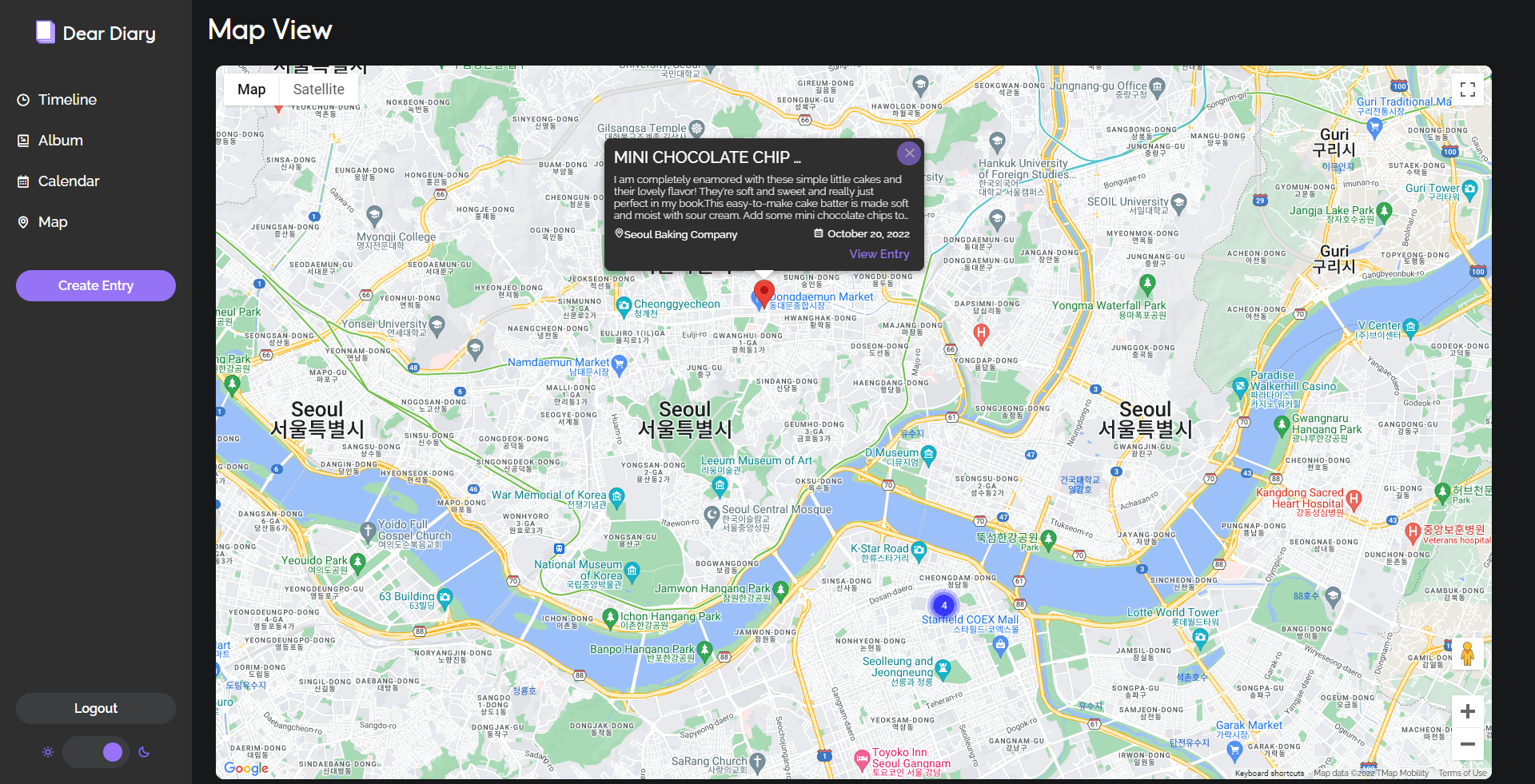Click the sun light-mode icon

[x=48, y=752]
